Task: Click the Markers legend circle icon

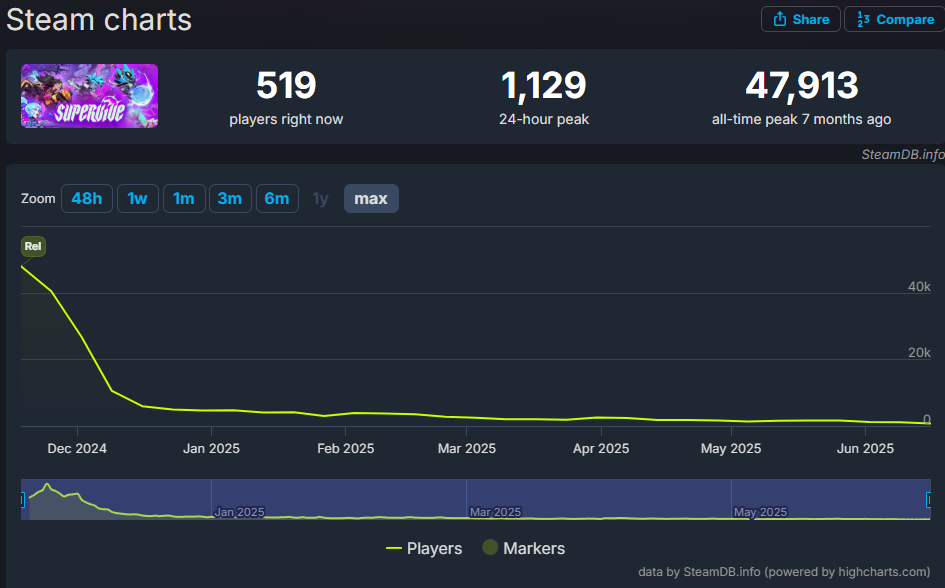Action: pos(490,547)
